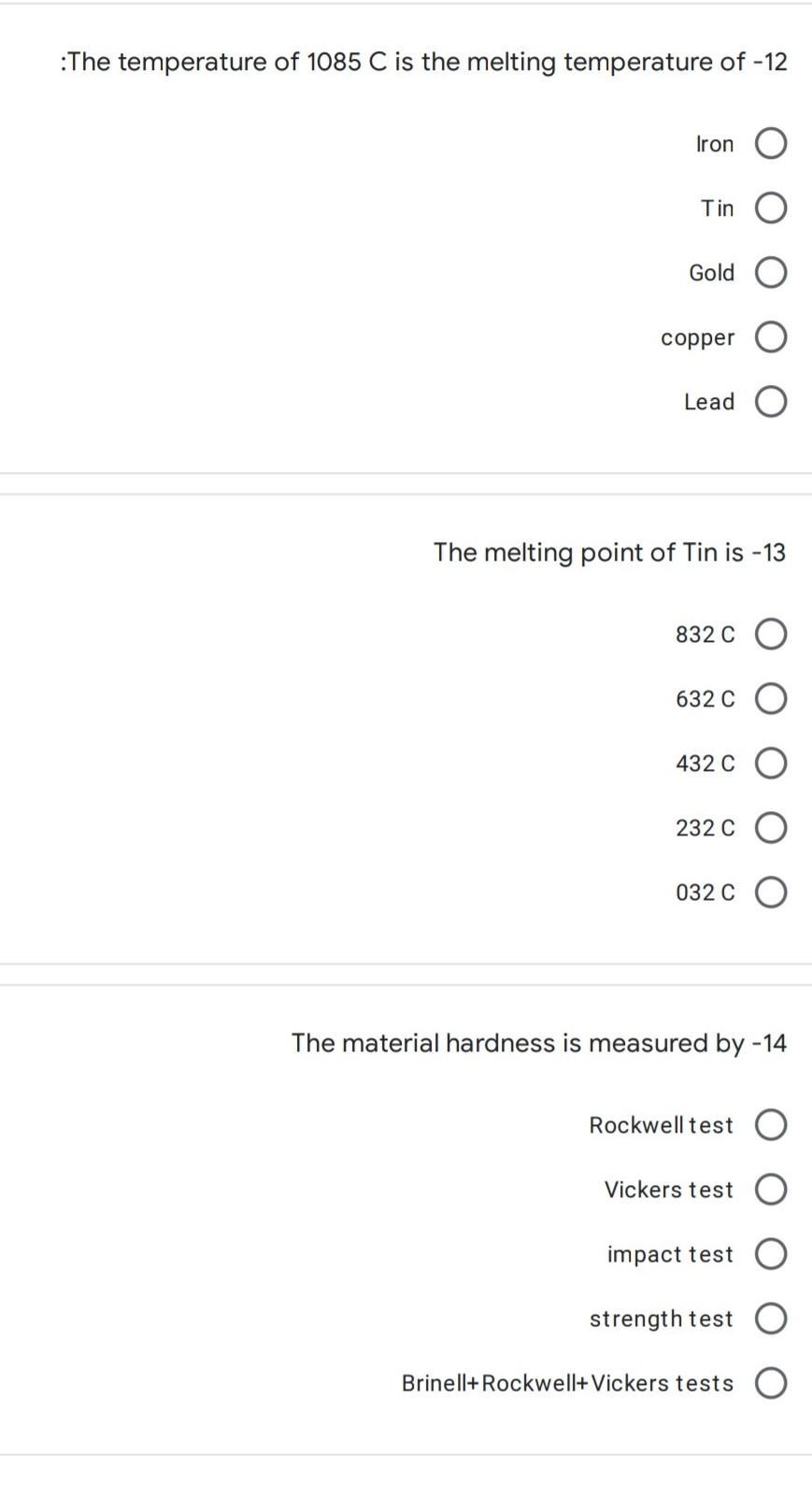Select the Lead option
The image size is (812, 1498).
pyautogui.click(x=770, y=402)
